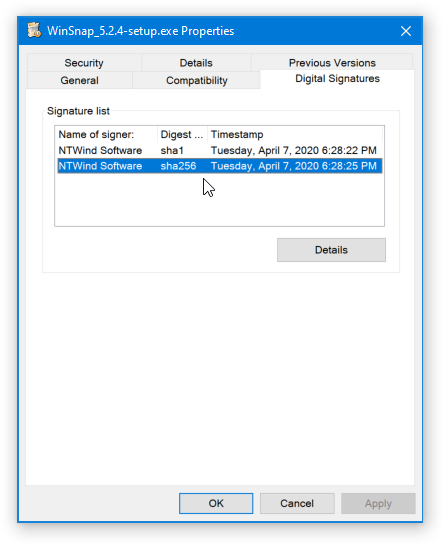Click the Name of signer column header
The width and height of the screenshot is (443, 545).
point(106,135)
